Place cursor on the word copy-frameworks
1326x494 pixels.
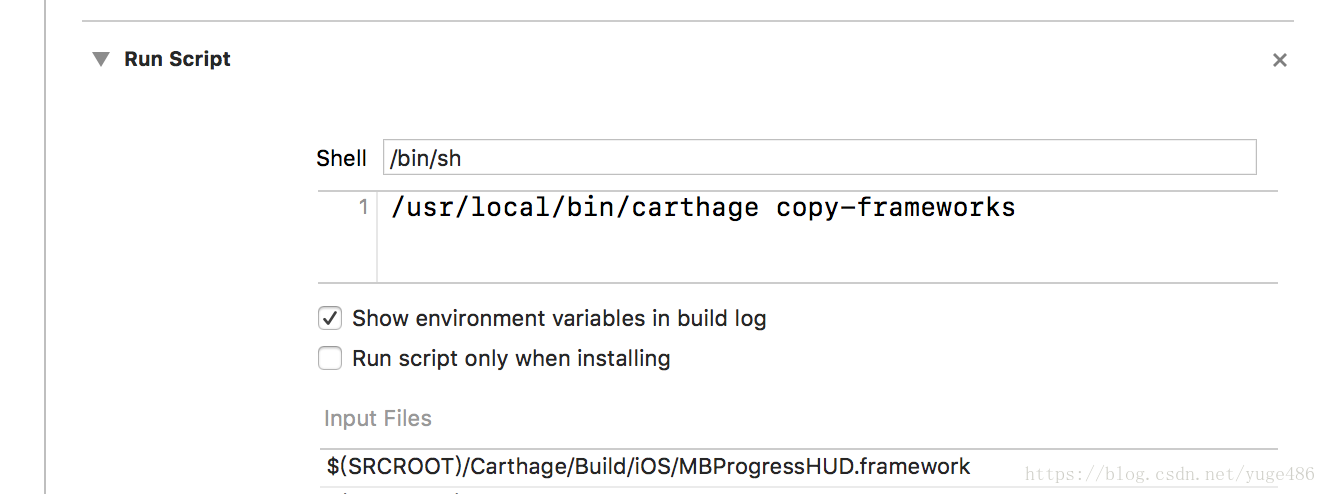coord(895,207)
